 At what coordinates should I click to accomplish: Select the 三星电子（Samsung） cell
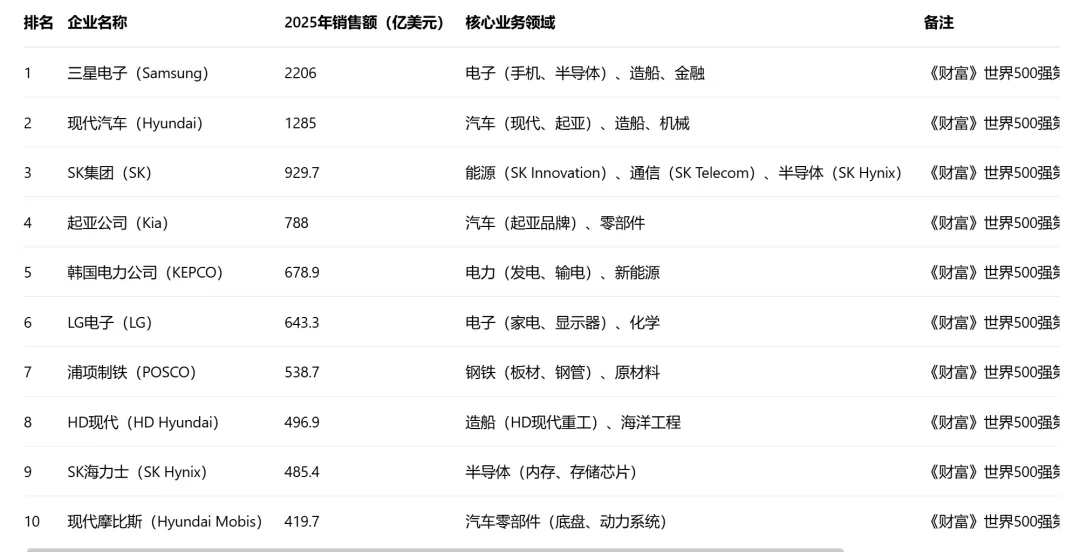(x=138, y=73)
